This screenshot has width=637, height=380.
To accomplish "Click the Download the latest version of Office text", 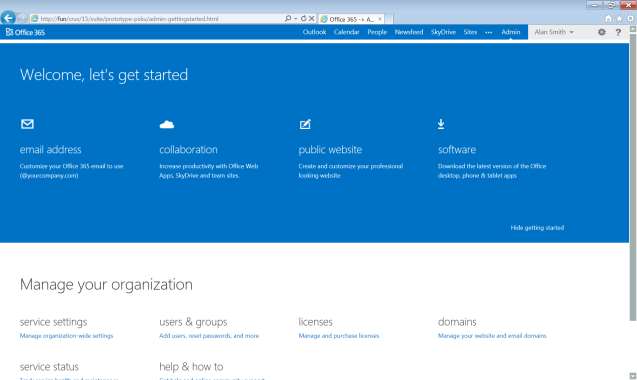I will tap(492, 171).
